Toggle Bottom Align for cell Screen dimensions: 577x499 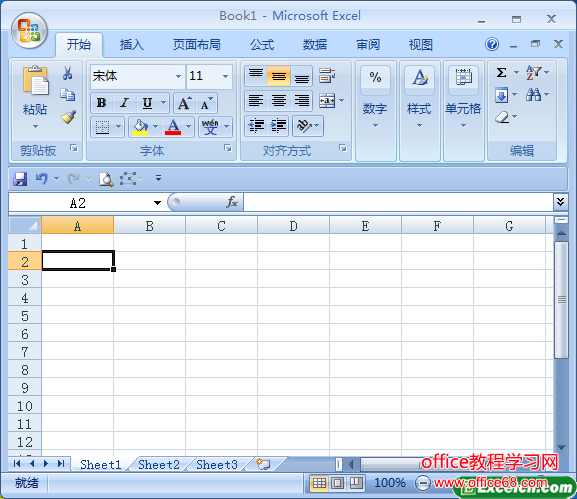[x=301, y=76]
